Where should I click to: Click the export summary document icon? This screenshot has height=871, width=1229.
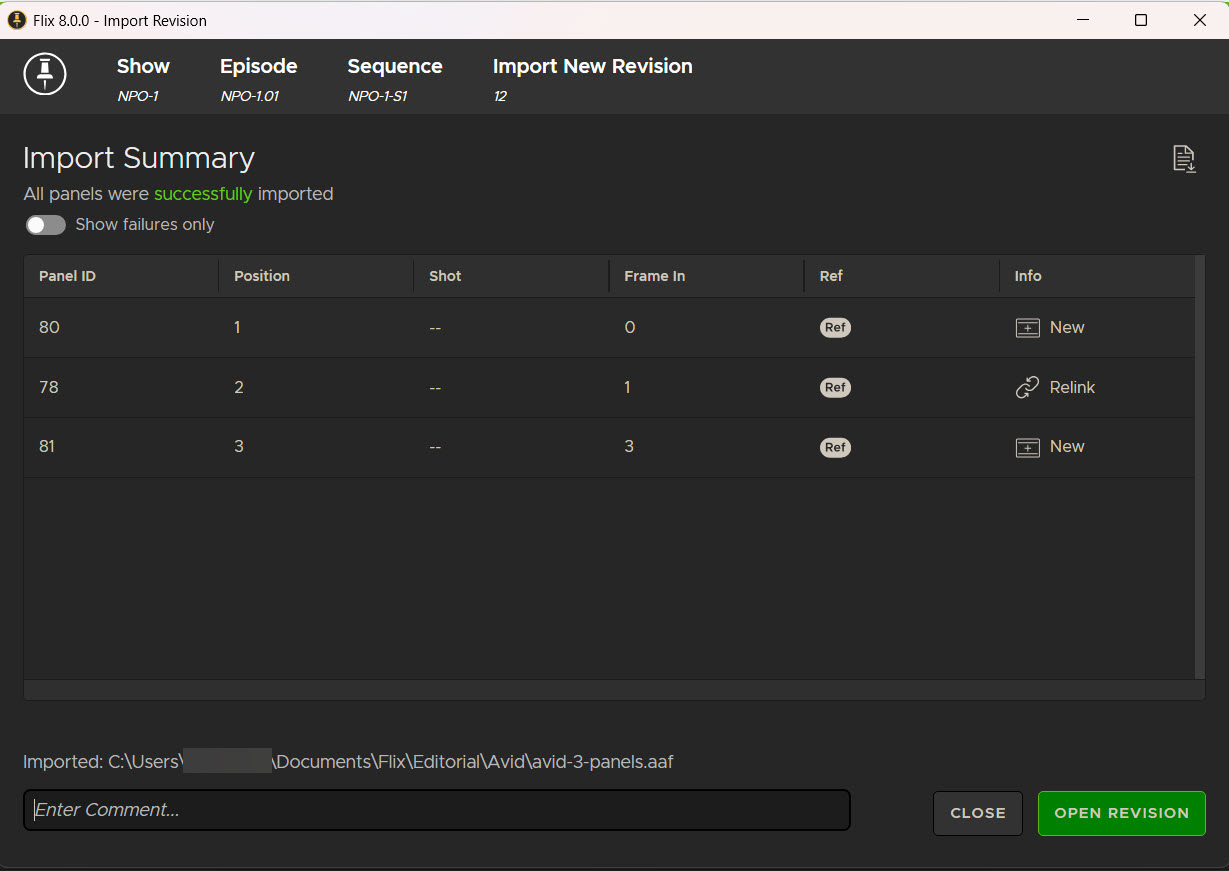click(1184, 159)
